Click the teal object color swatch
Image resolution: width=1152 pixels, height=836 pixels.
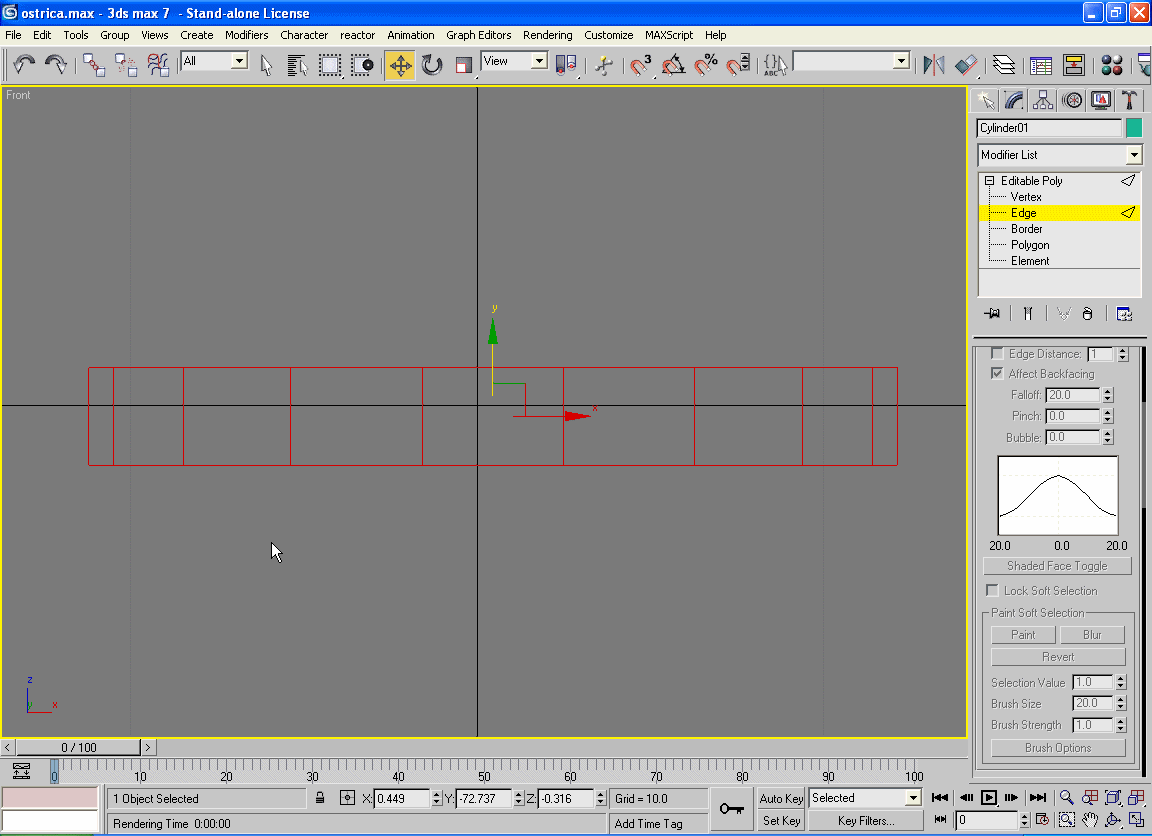click(1134, 128)
